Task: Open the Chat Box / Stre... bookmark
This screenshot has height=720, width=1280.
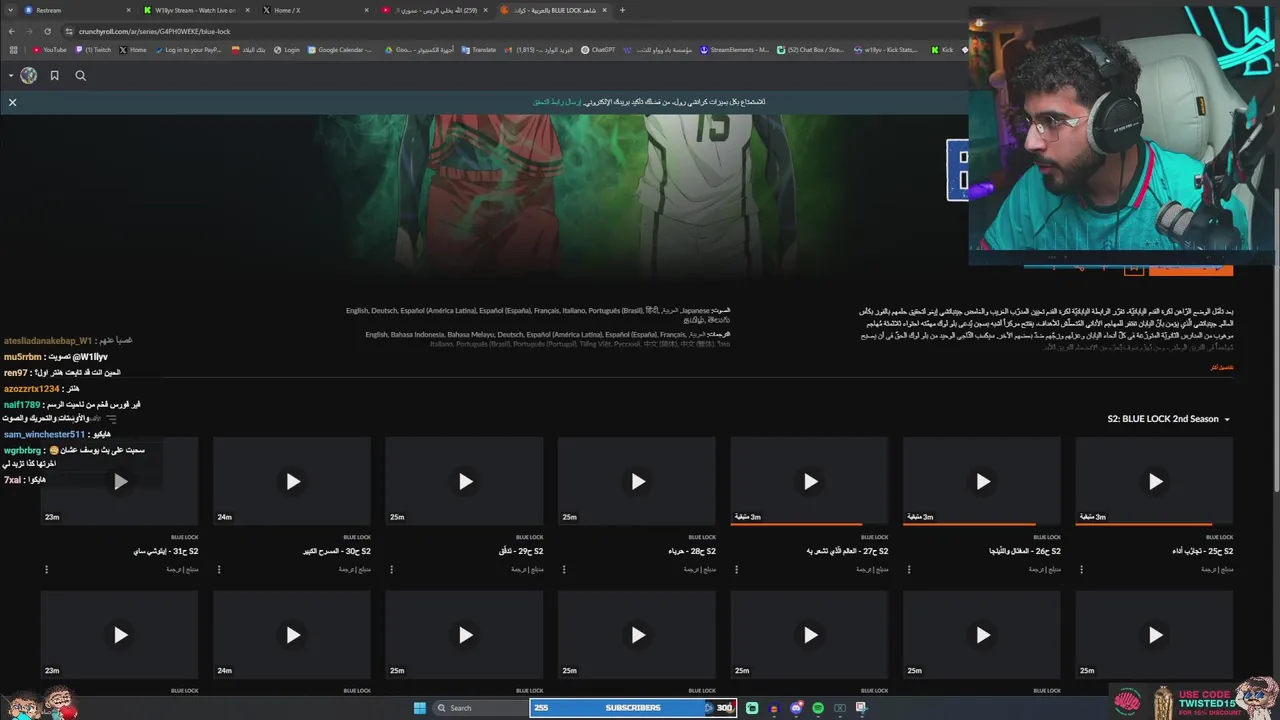Action: [812, 50]
